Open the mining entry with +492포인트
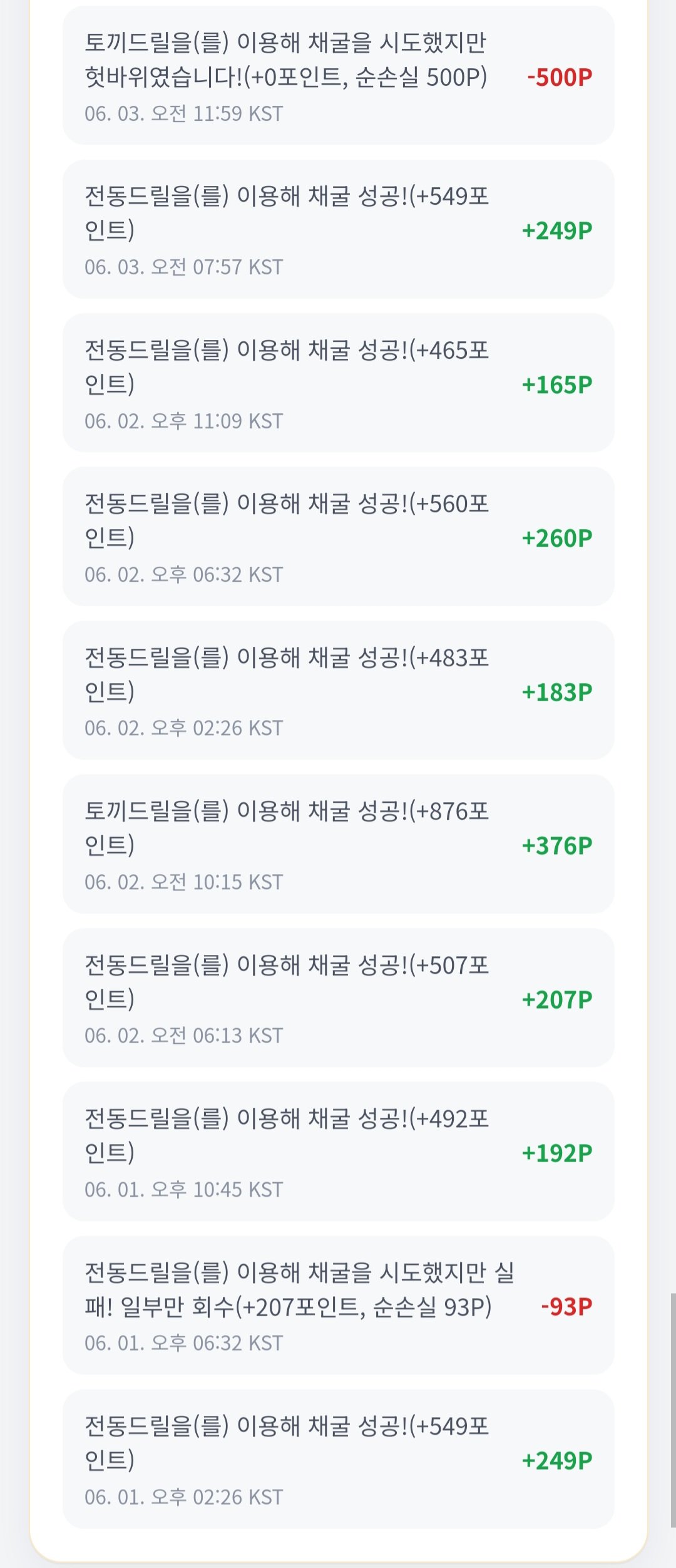 (x=338, y=1152)
